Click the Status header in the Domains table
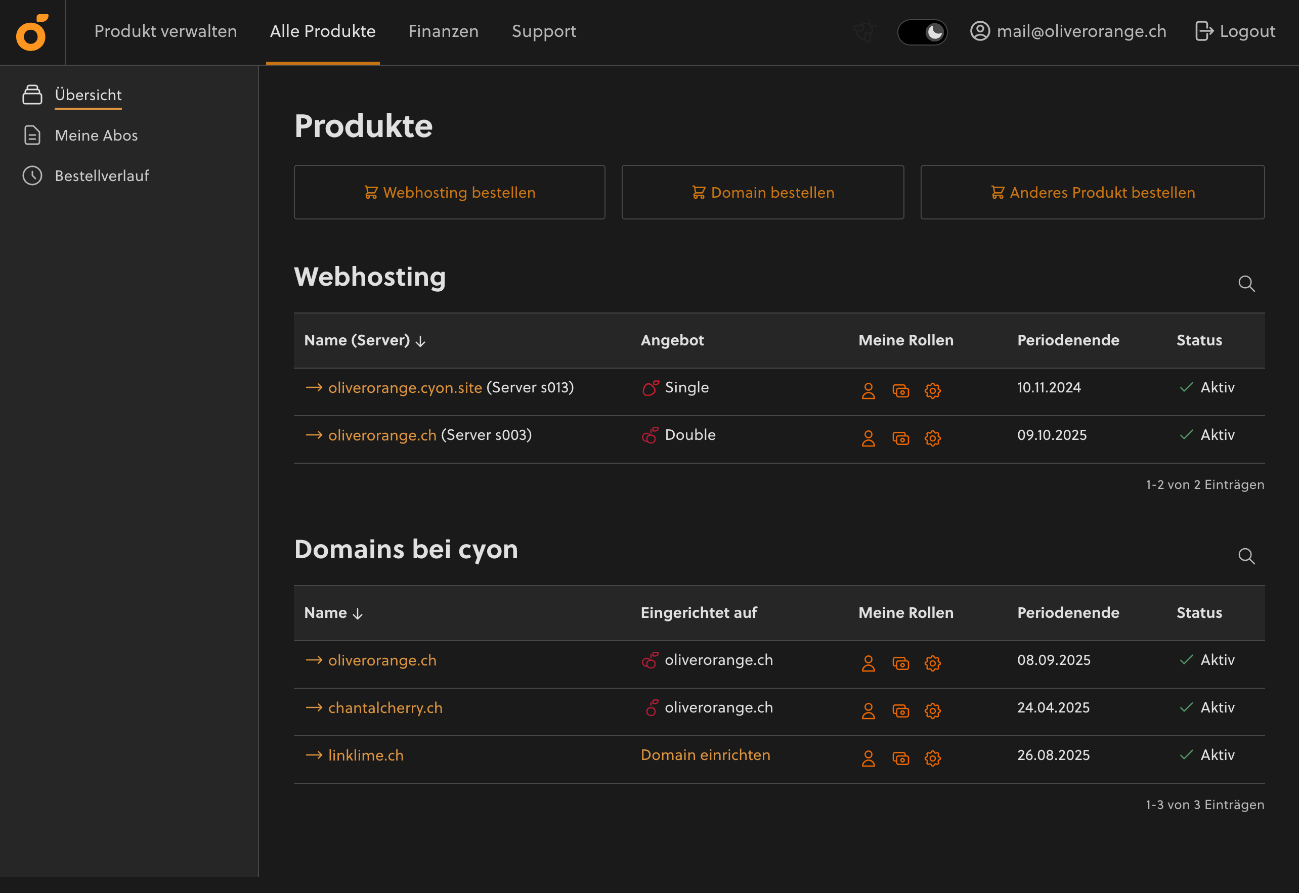The height and width of the screenshot is (893, 1299). (1199, 612)
